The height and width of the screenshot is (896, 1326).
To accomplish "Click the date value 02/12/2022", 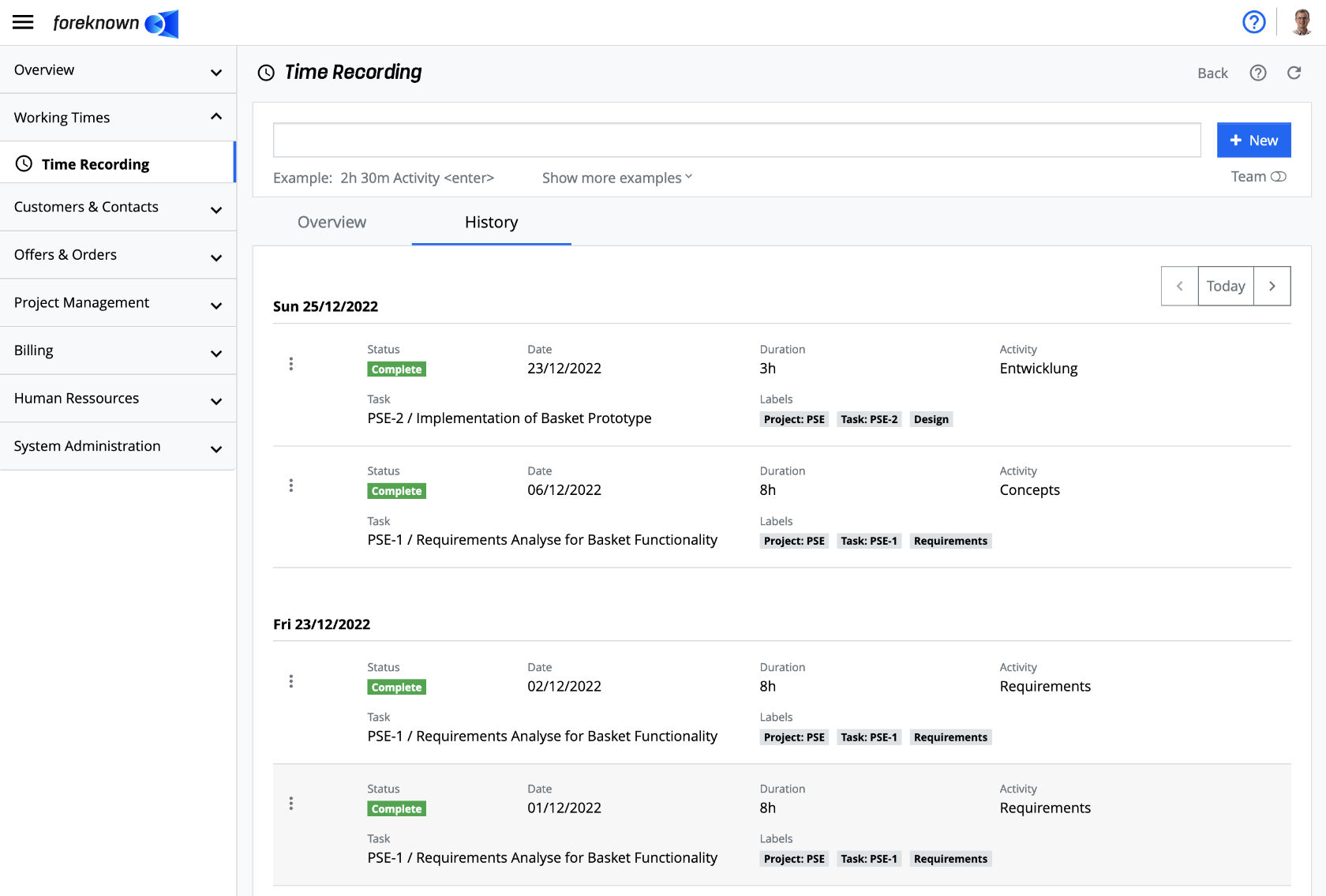I will (x=564, y=687).
